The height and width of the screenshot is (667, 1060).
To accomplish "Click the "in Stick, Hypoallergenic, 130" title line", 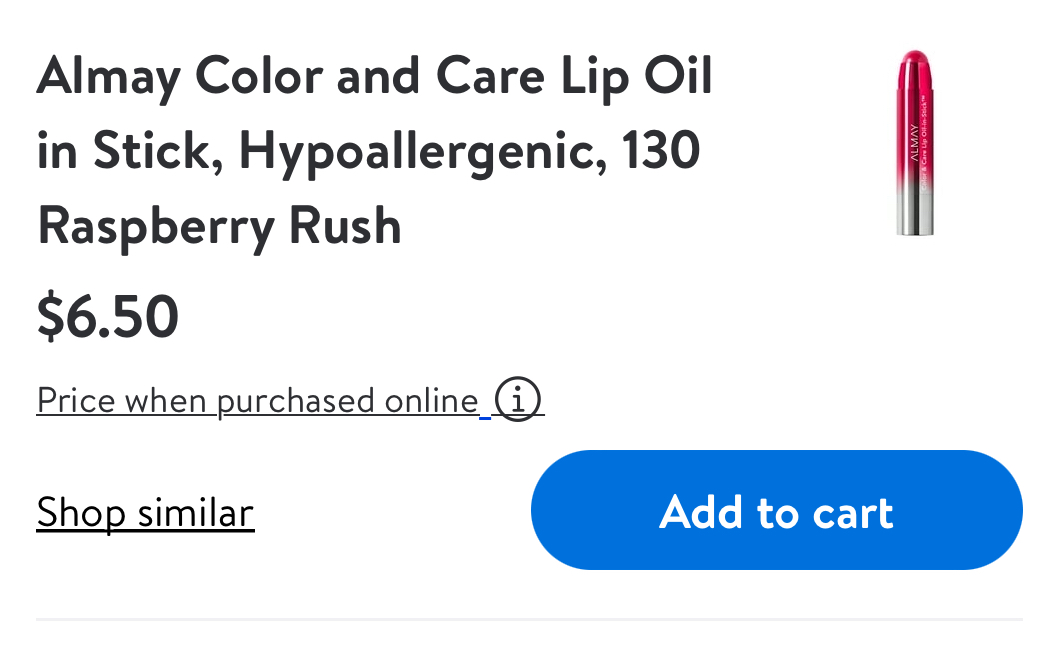I will click(368, 150).
